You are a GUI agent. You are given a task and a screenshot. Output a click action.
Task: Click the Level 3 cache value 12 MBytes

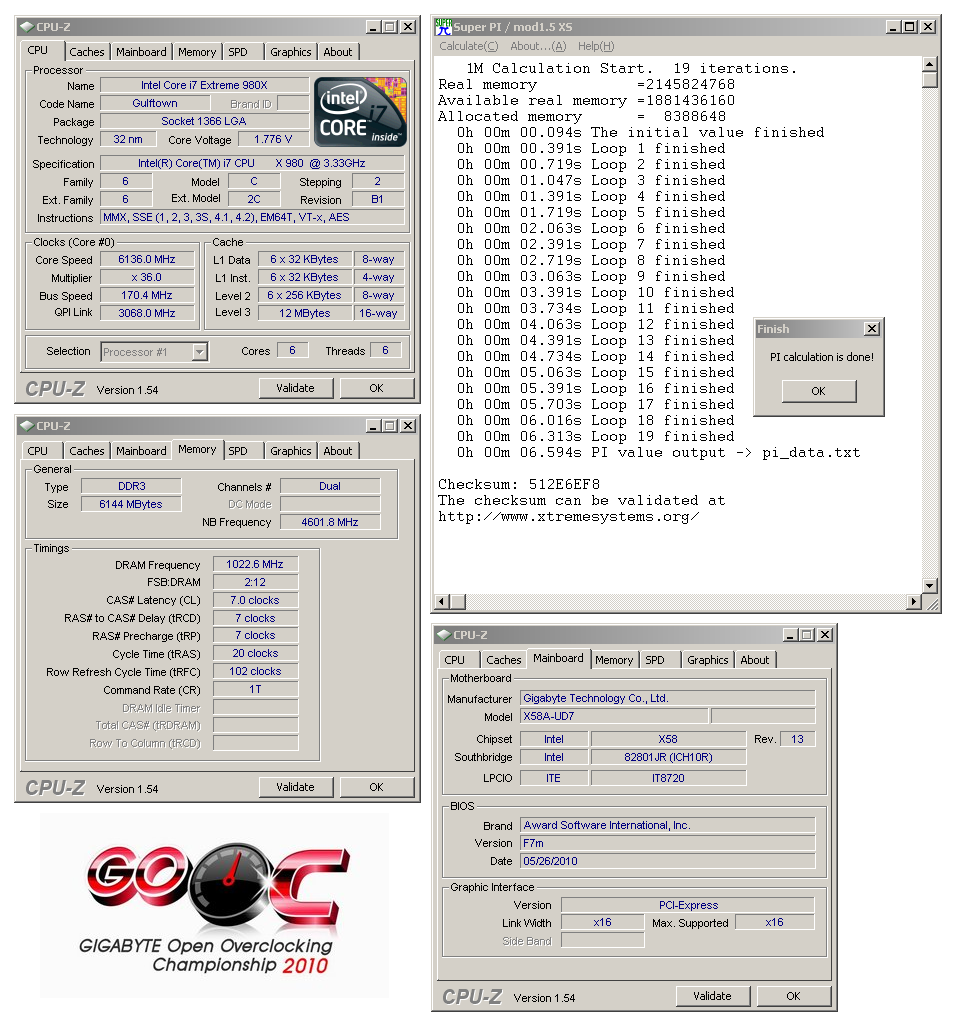[304, 314]
